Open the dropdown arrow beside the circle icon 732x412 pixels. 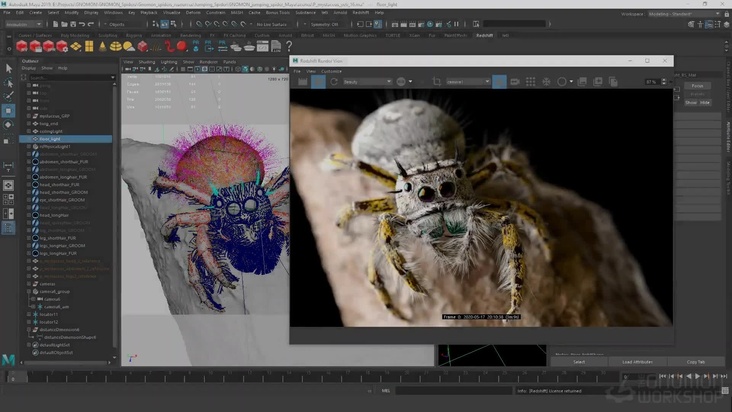[x=571, y=82]
